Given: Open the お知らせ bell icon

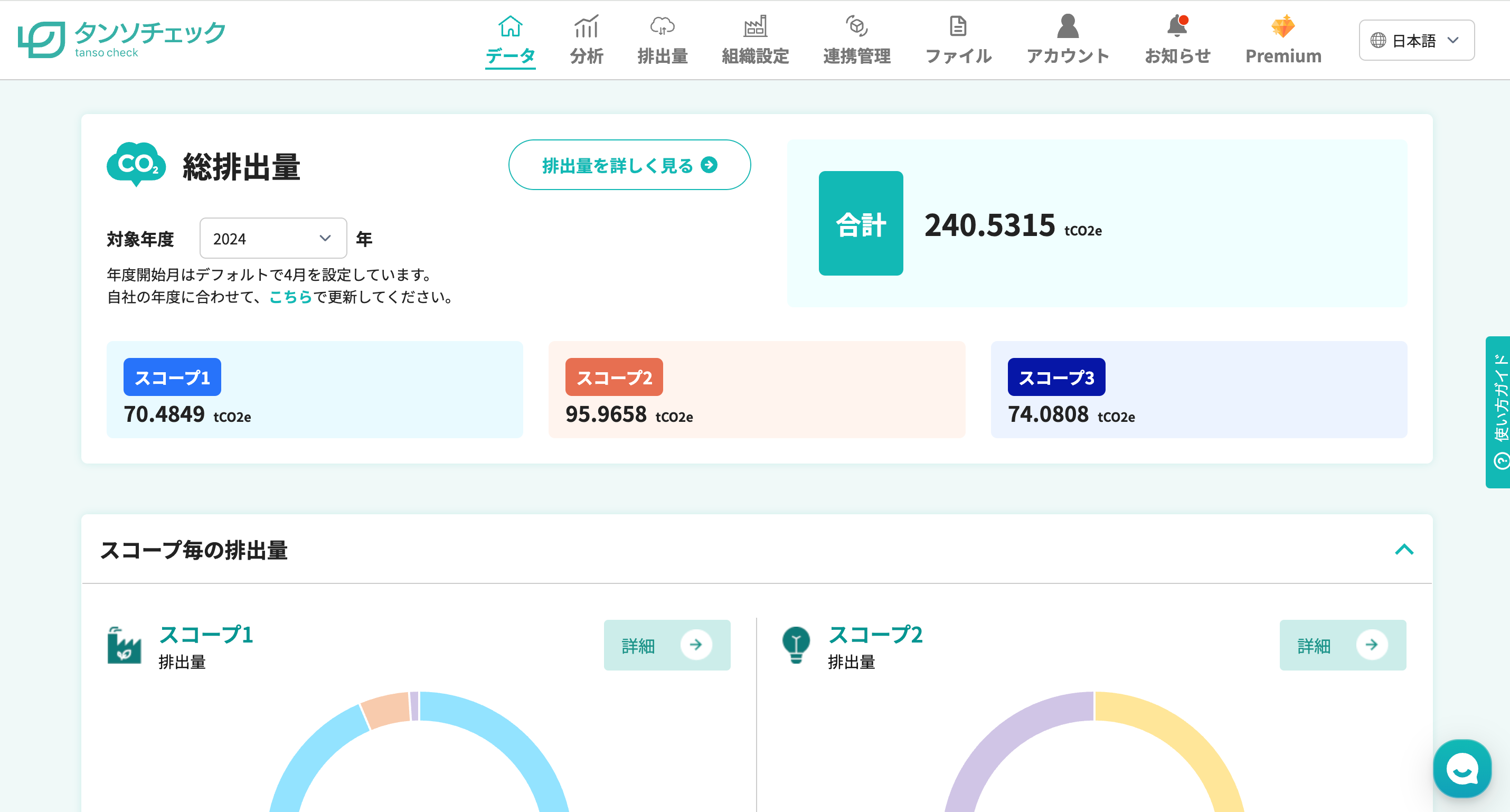Looking at the screenshot, I should 1177,26.
